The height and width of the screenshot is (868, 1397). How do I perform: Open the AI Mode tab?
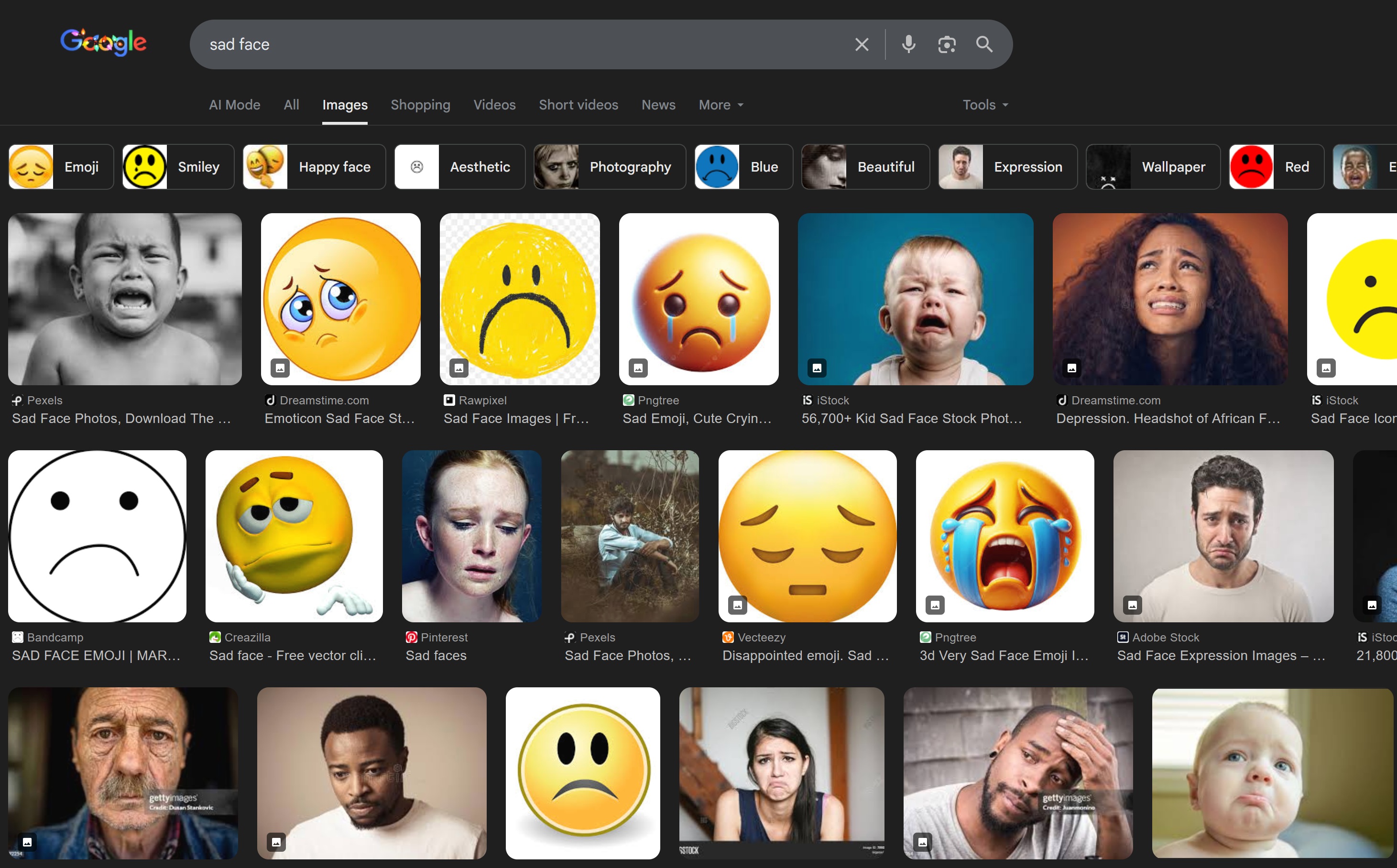pyautogui.click(x=234, y=105)
